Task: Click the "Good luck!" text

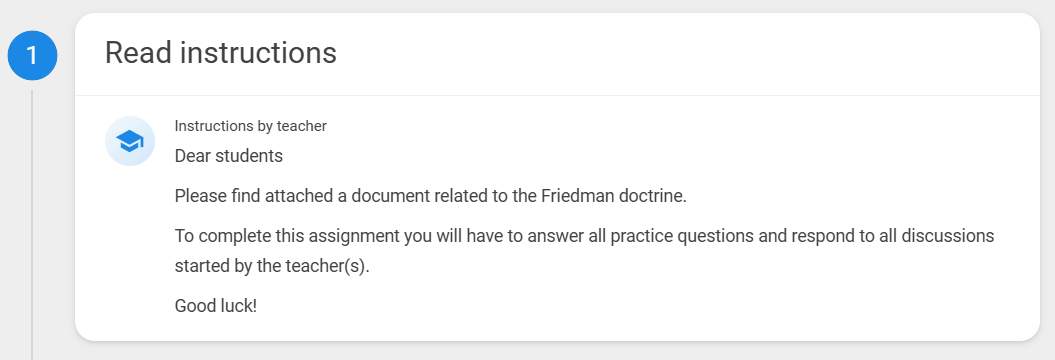Action: (x=216, y=306)
